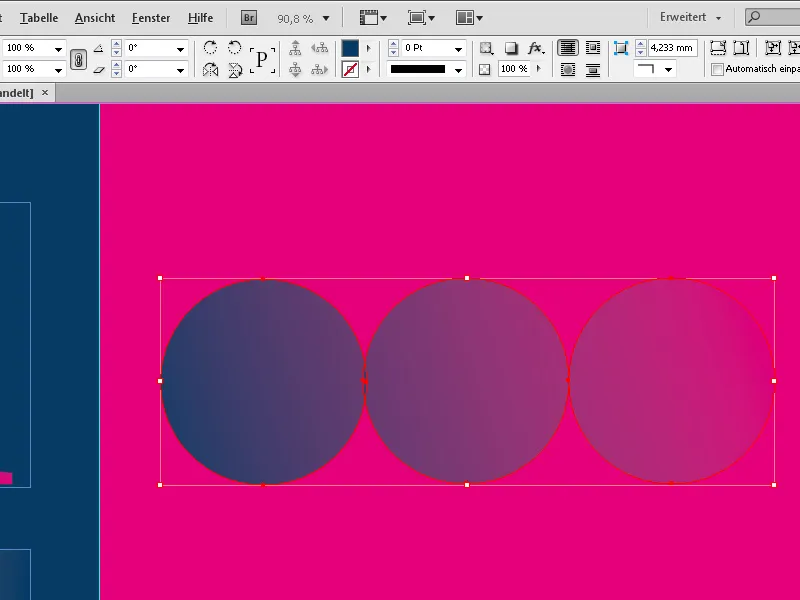Image resolution: width=800 pixels, height=600 pixels.
Task: Adjust shear angle with stepper arrows
Action: point(116,70)
